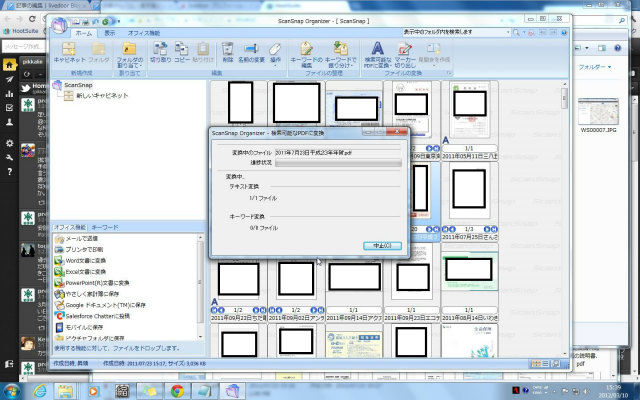
Task: Open ScanSnap Organizer help icon
Action: [x=564, y=32]
